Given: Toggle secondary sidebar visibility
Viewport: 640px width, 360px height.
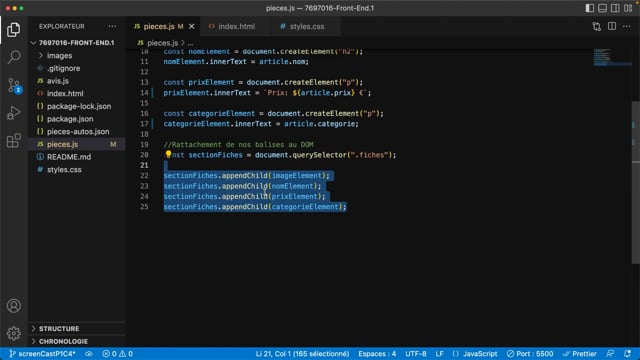Looking at the screenshot, I should coord(615,8).
